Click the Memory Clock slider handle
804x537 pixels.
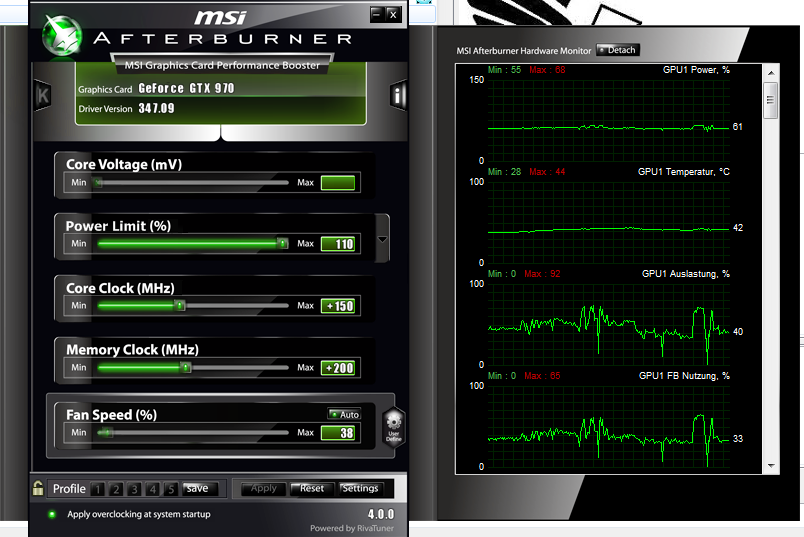pyautogui.click(x=186, y=367)
